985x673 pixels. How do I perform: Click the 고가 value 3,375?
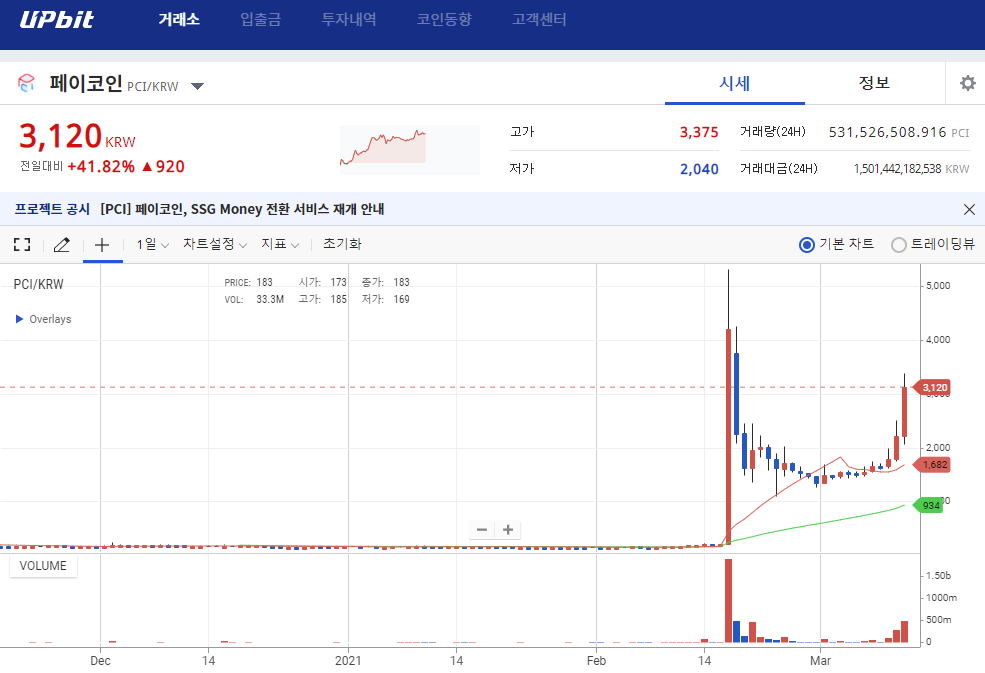pos(699,132)
